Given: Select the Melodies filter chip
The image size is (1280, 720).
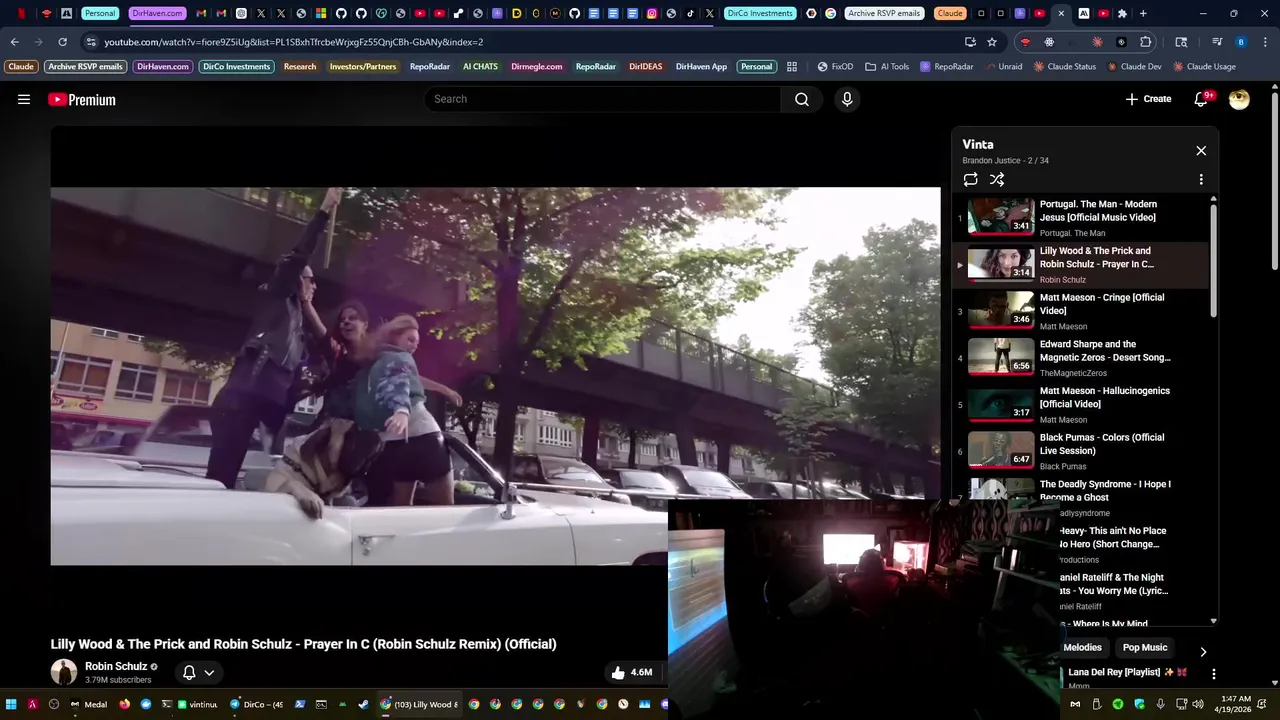Looking at the screenshot, I should pos(1082,647).
